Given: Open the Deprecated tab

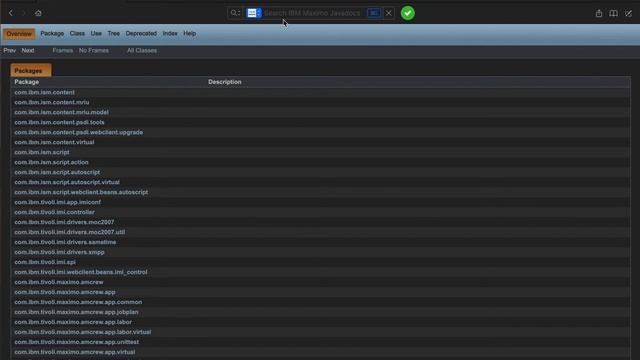Looking at the screenshot, I should click(141, 33).
